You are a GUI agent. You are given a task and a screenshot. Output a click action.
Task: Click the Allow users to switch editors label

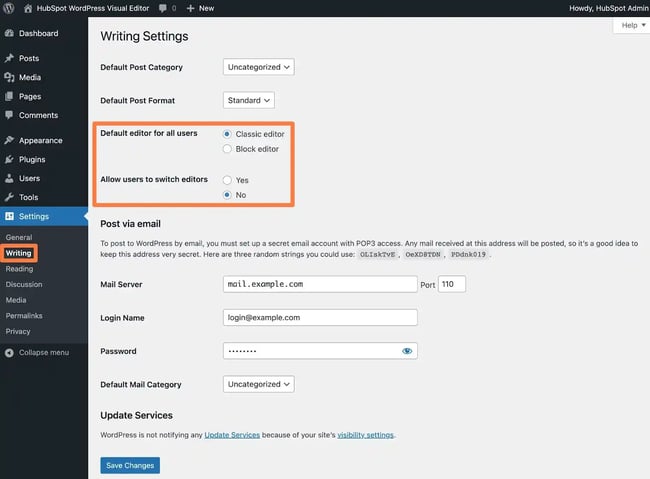coord(154,179)
